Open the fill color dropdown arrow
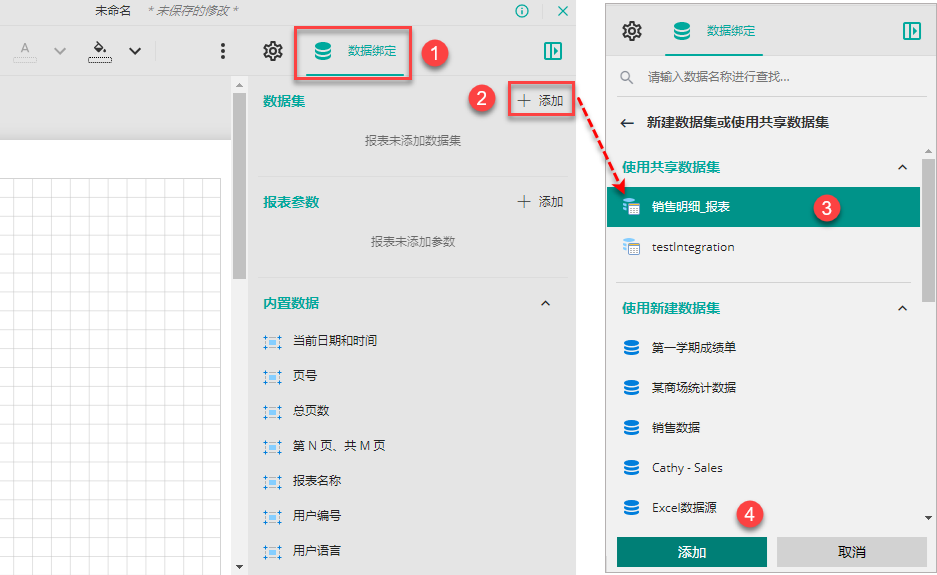Screen dimensions: 937x575 (x=135, y=51)
